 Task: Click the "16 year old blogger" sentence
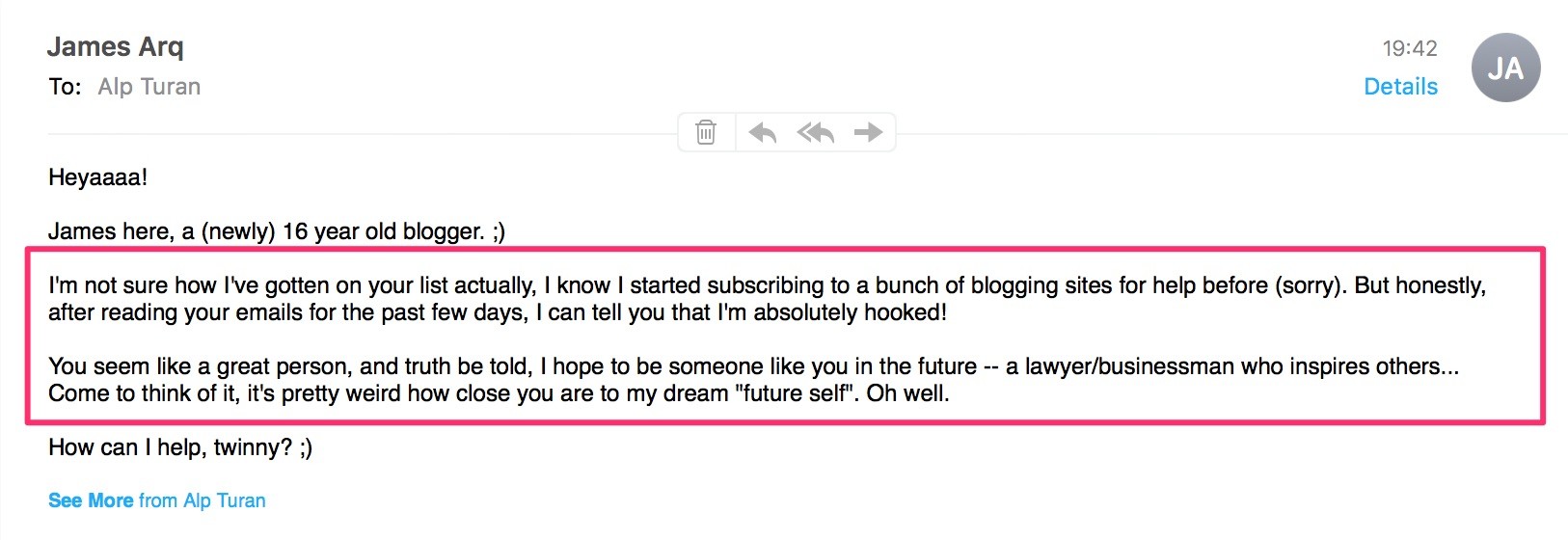pos(276,231)
